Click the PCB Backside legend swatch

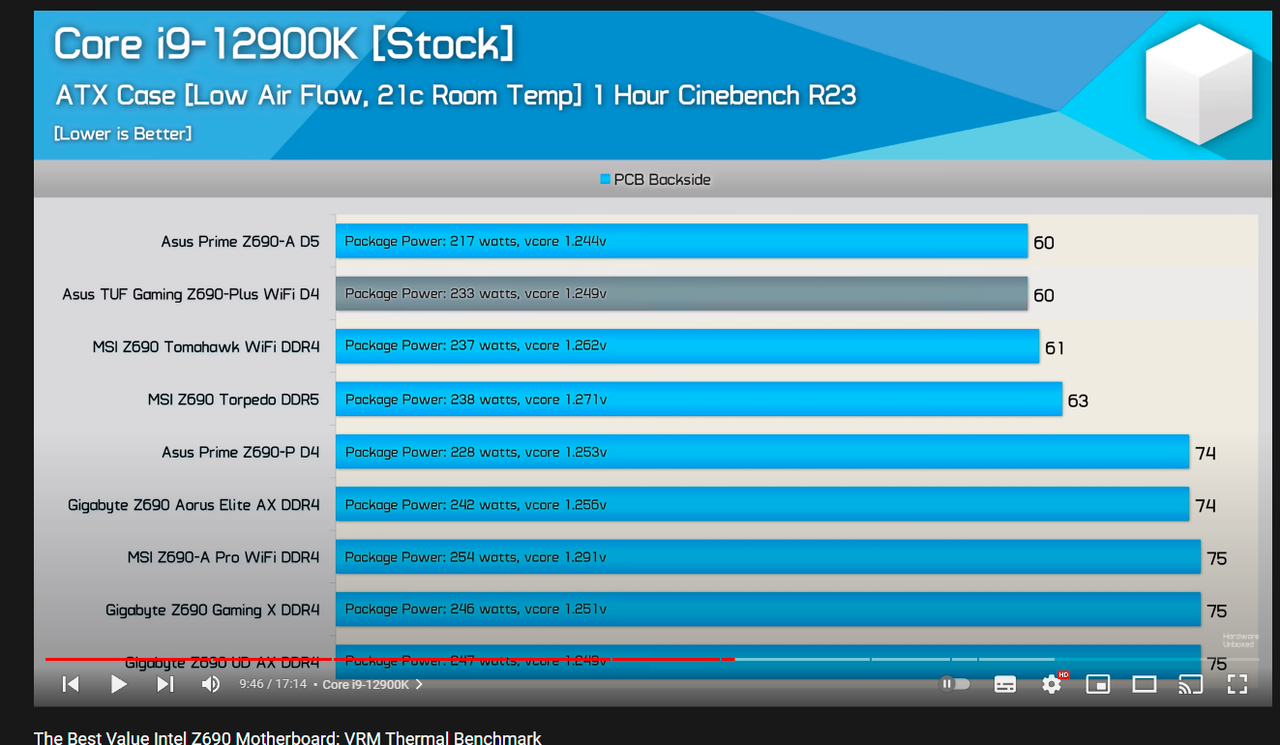coord(605,180)
